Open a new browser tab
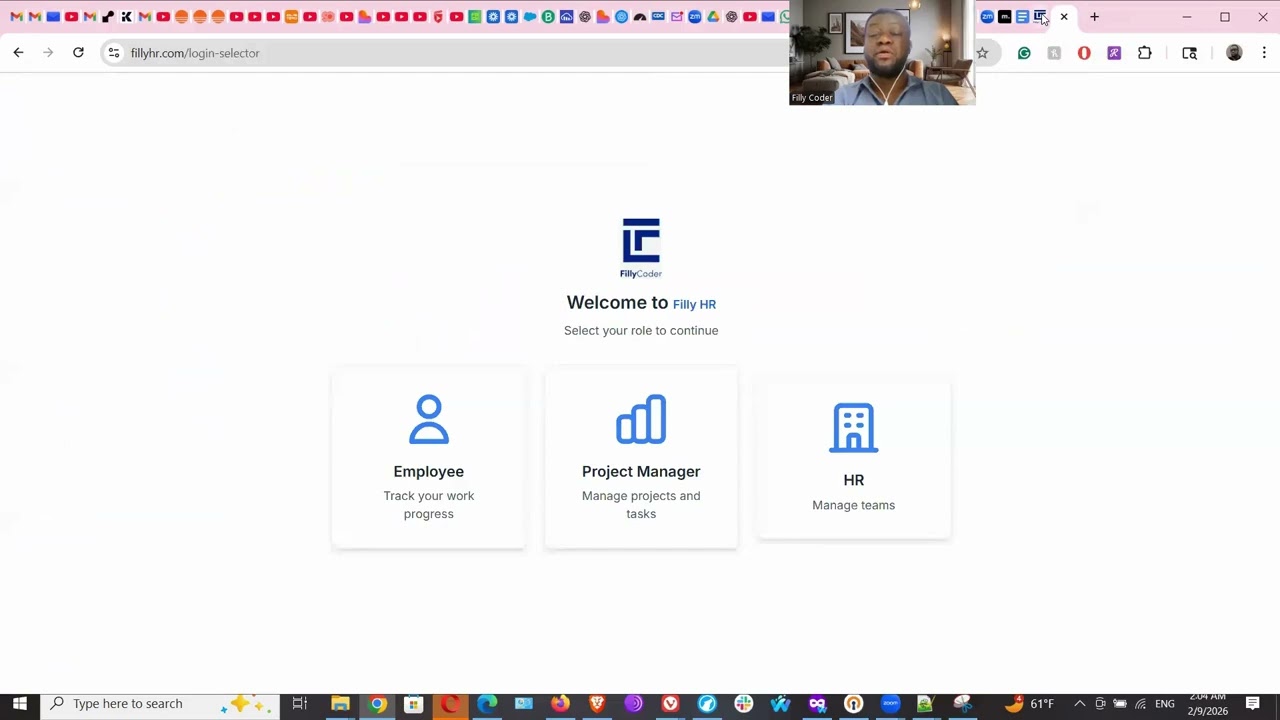The image size is (1280, 720). point(1094,17)
